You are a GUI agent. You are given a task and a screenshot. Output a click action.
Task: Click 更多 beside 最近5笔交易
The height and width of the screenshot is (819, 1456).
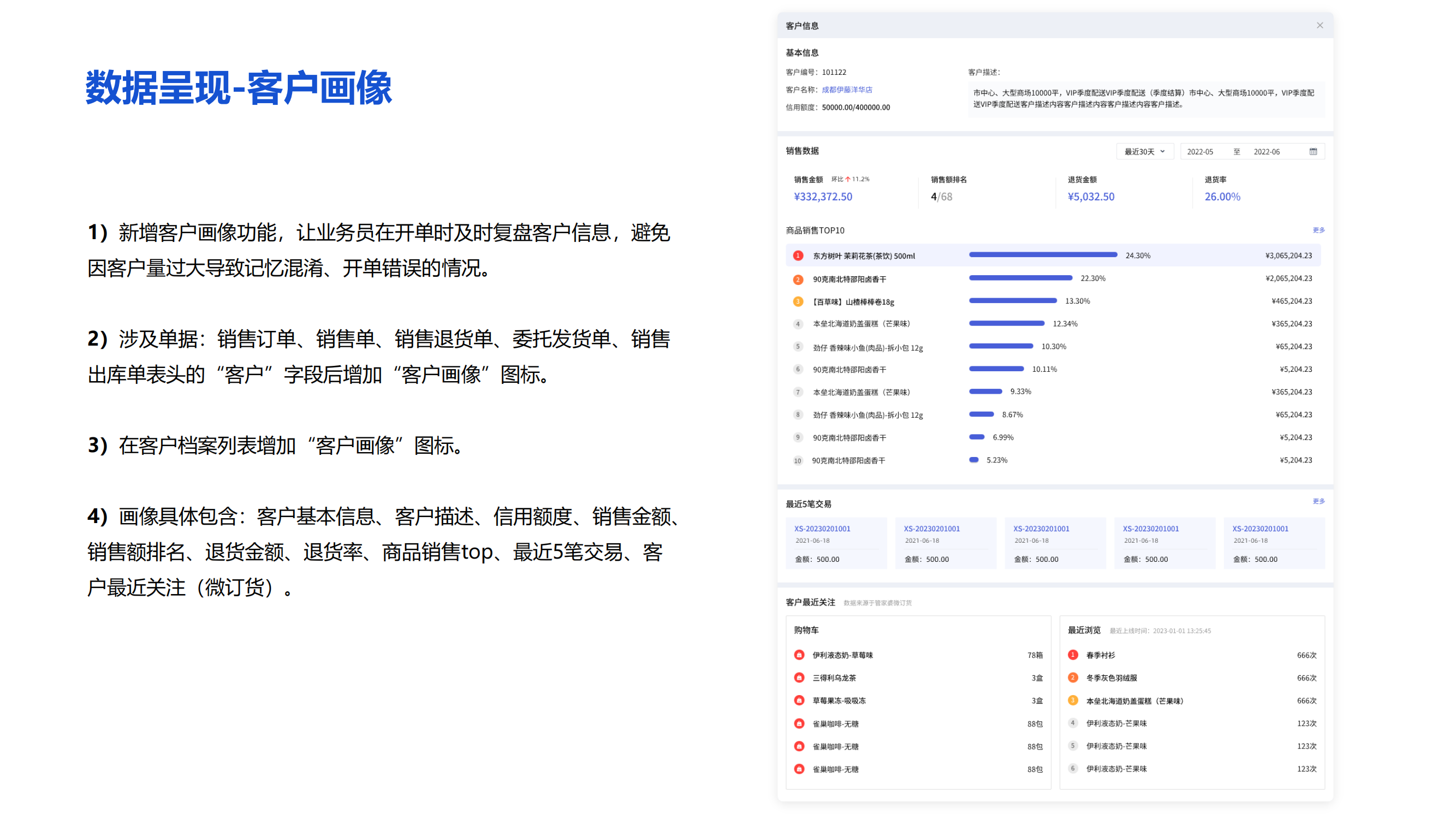point(1318,501)
